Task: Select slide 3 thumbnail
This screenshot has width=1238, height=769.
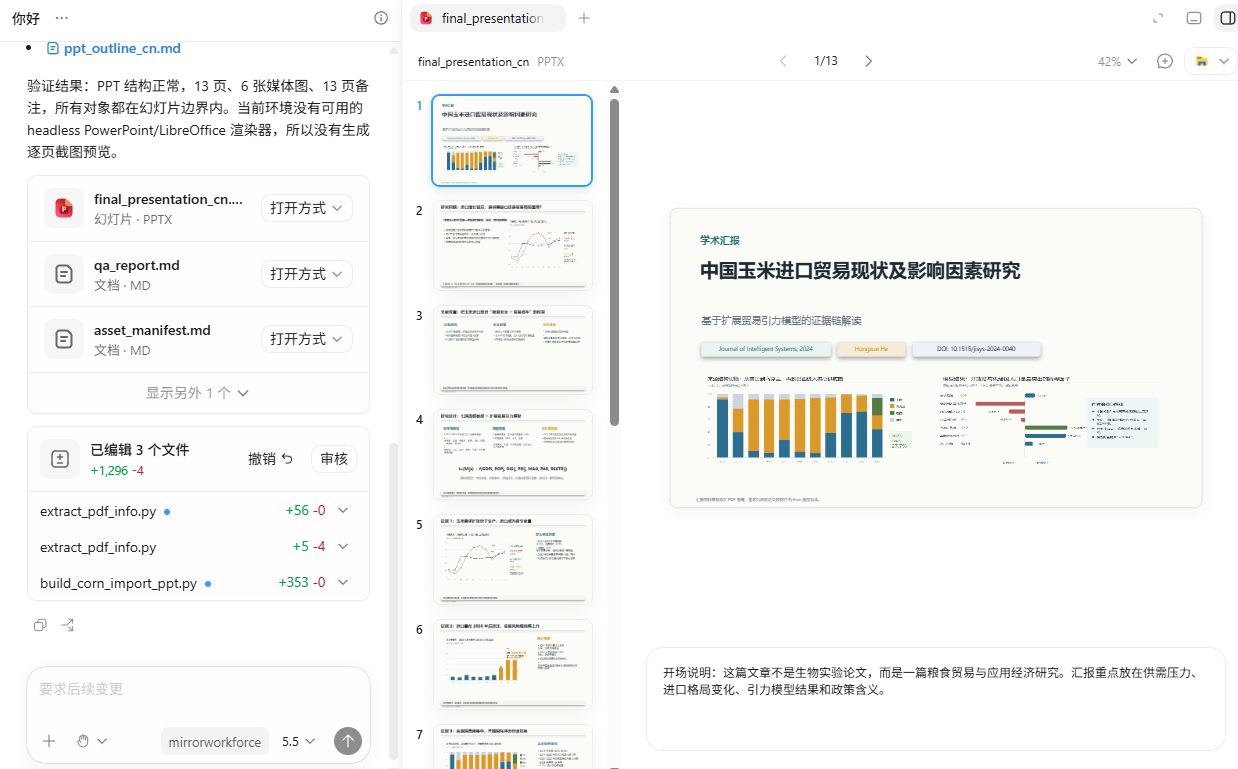Action: (512, 350)
